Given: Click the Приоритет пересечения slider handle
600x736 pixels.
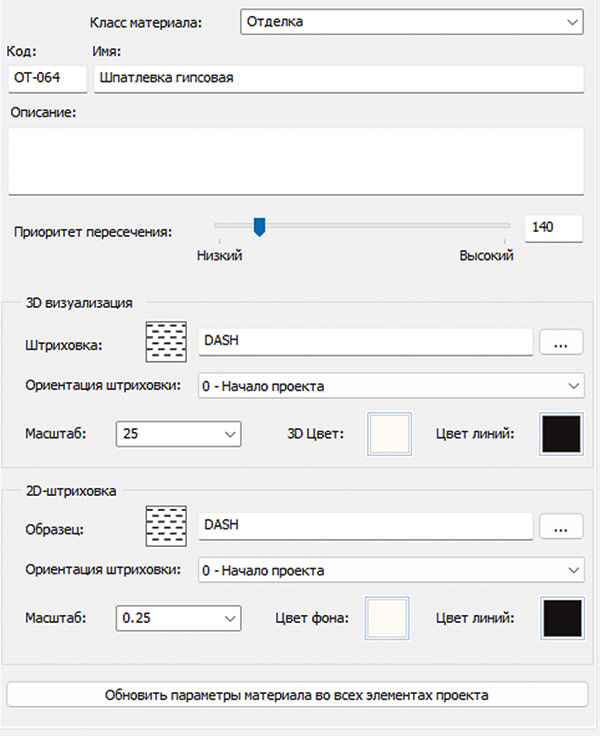Looking at the screenshot, I should point(259,228).
